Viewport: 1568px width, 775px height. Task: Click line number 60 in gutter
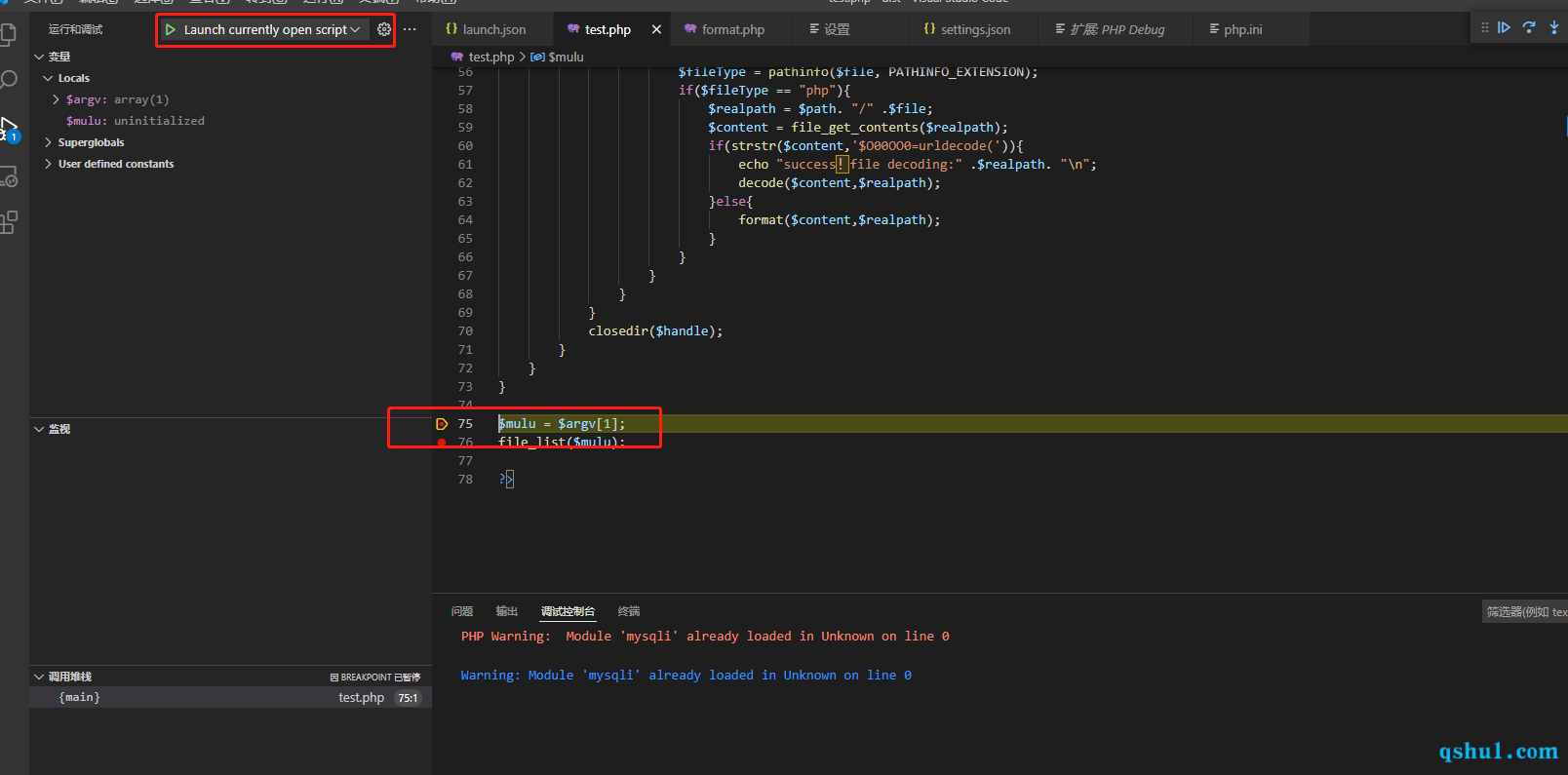coord(465,146)
